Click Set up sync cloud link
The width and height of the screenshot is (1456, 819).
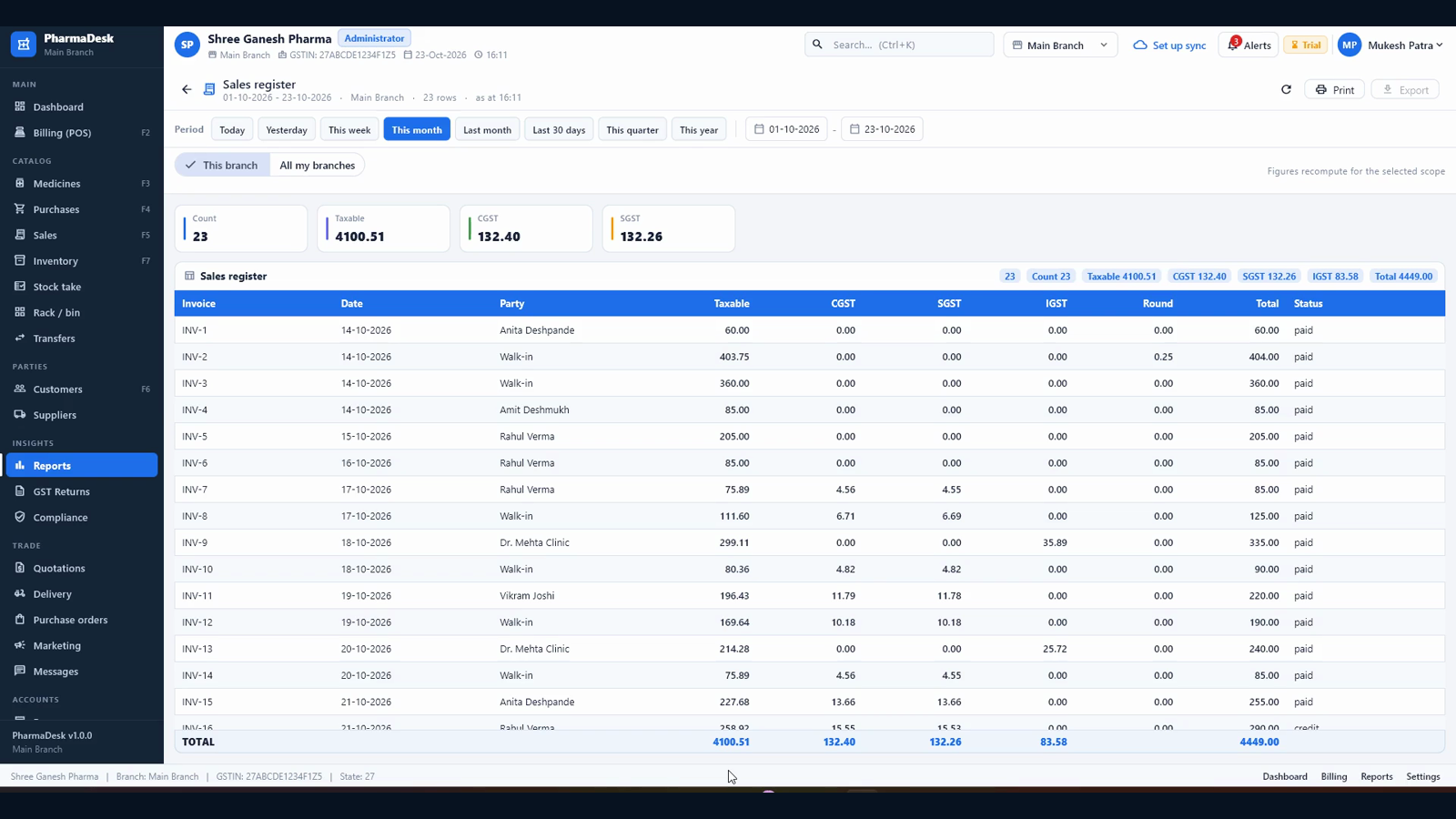pos(1169,45)
